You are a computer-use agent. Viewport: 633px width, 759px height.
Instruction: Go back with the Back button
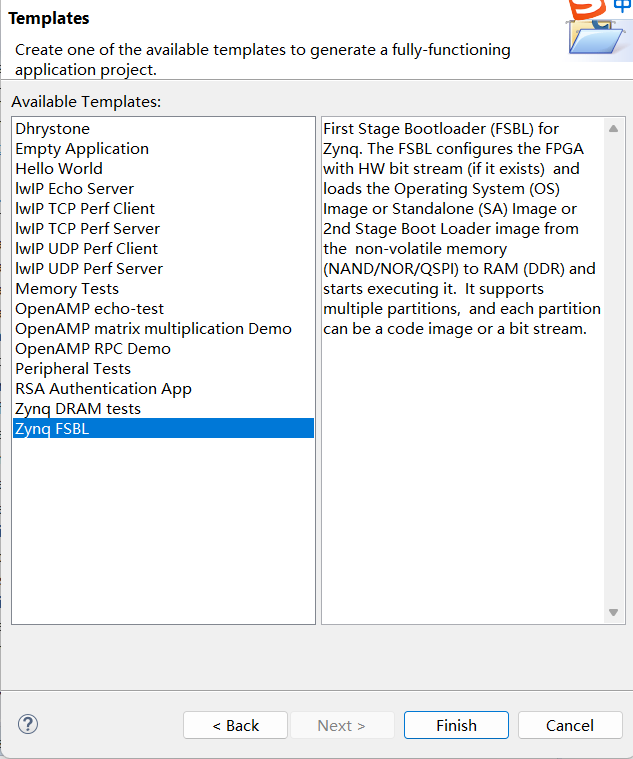point(235,725)
